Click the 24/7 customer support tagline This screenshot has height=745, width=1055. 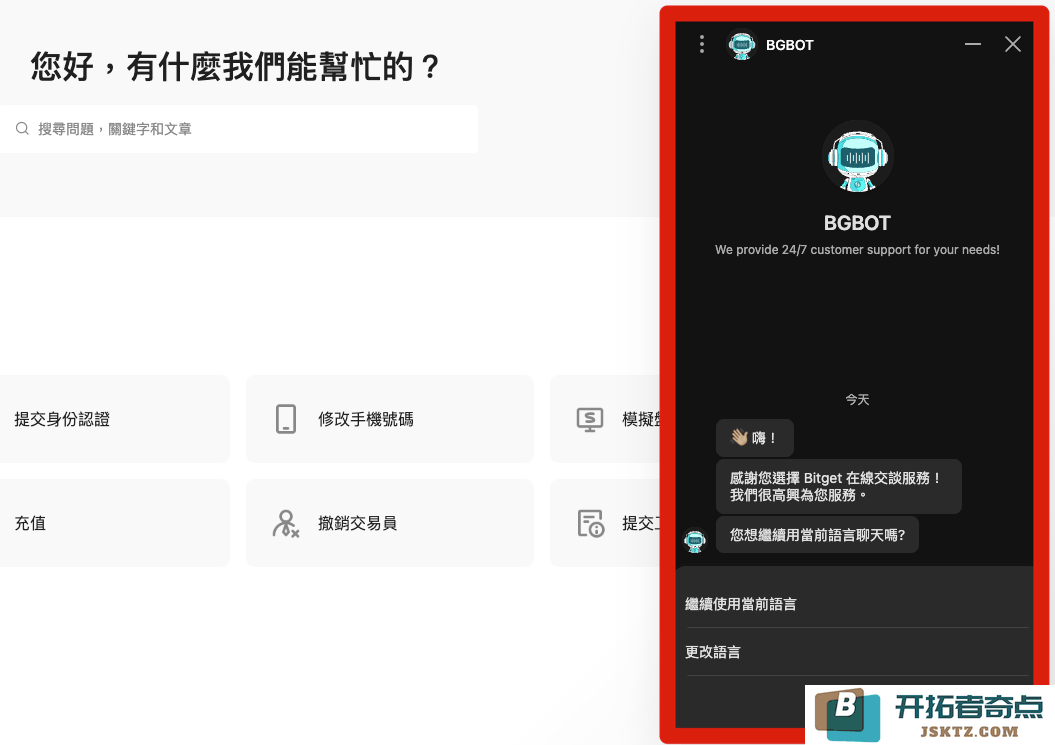(x=857, y=250)
